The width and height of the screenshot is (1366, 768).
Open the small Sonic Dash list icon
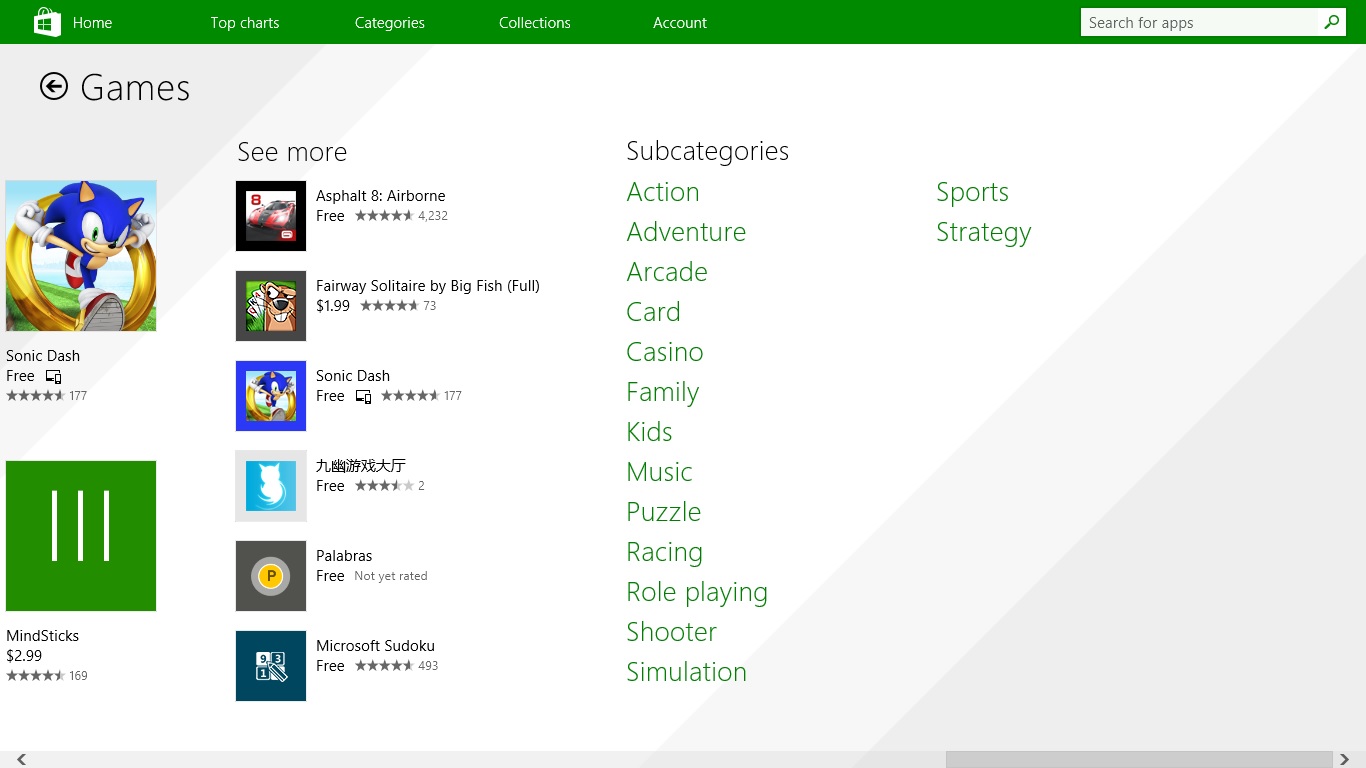tap(271, 396)
